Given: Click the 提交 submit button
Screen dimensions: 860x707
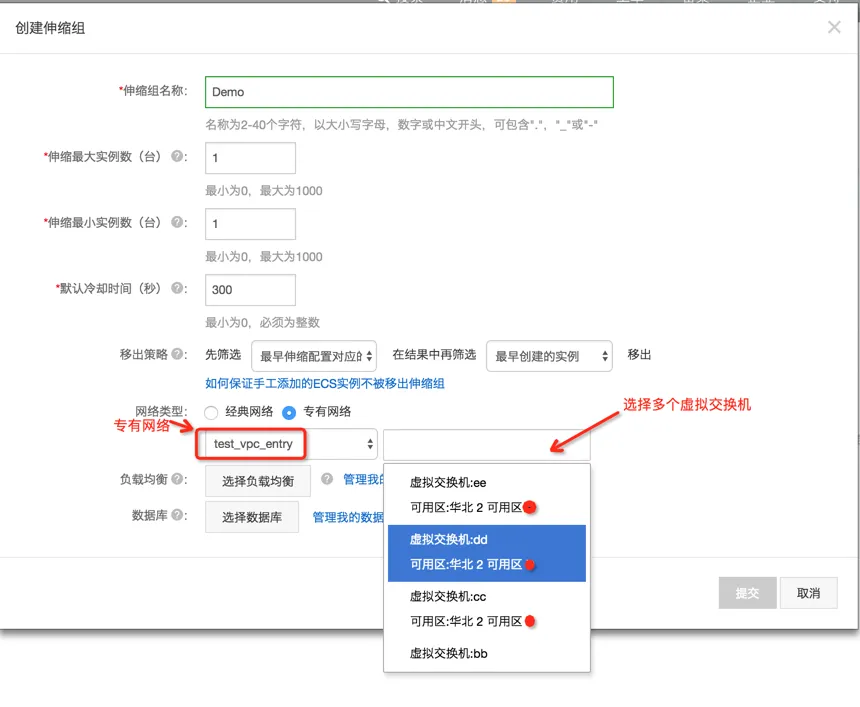Looking at the screenshot, I should (x=747, y=592).
